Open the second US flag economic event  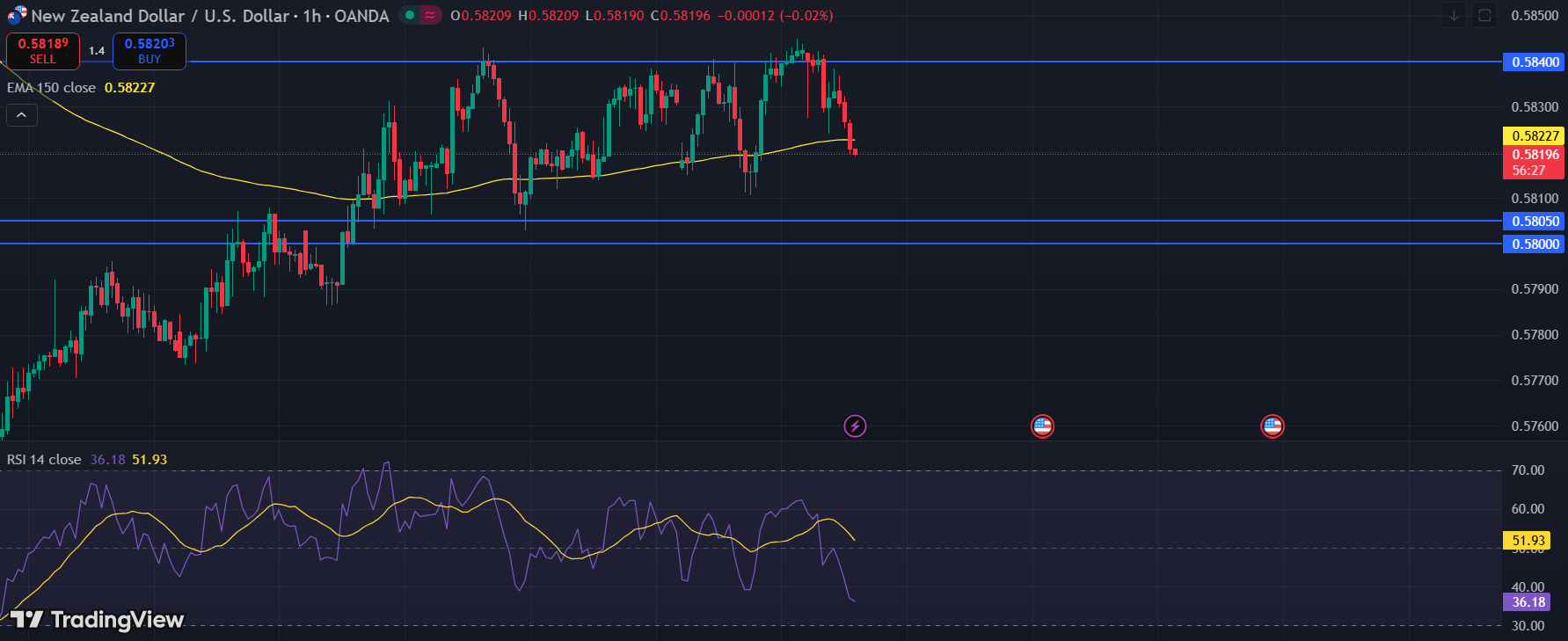click(x=1272, y=426)
